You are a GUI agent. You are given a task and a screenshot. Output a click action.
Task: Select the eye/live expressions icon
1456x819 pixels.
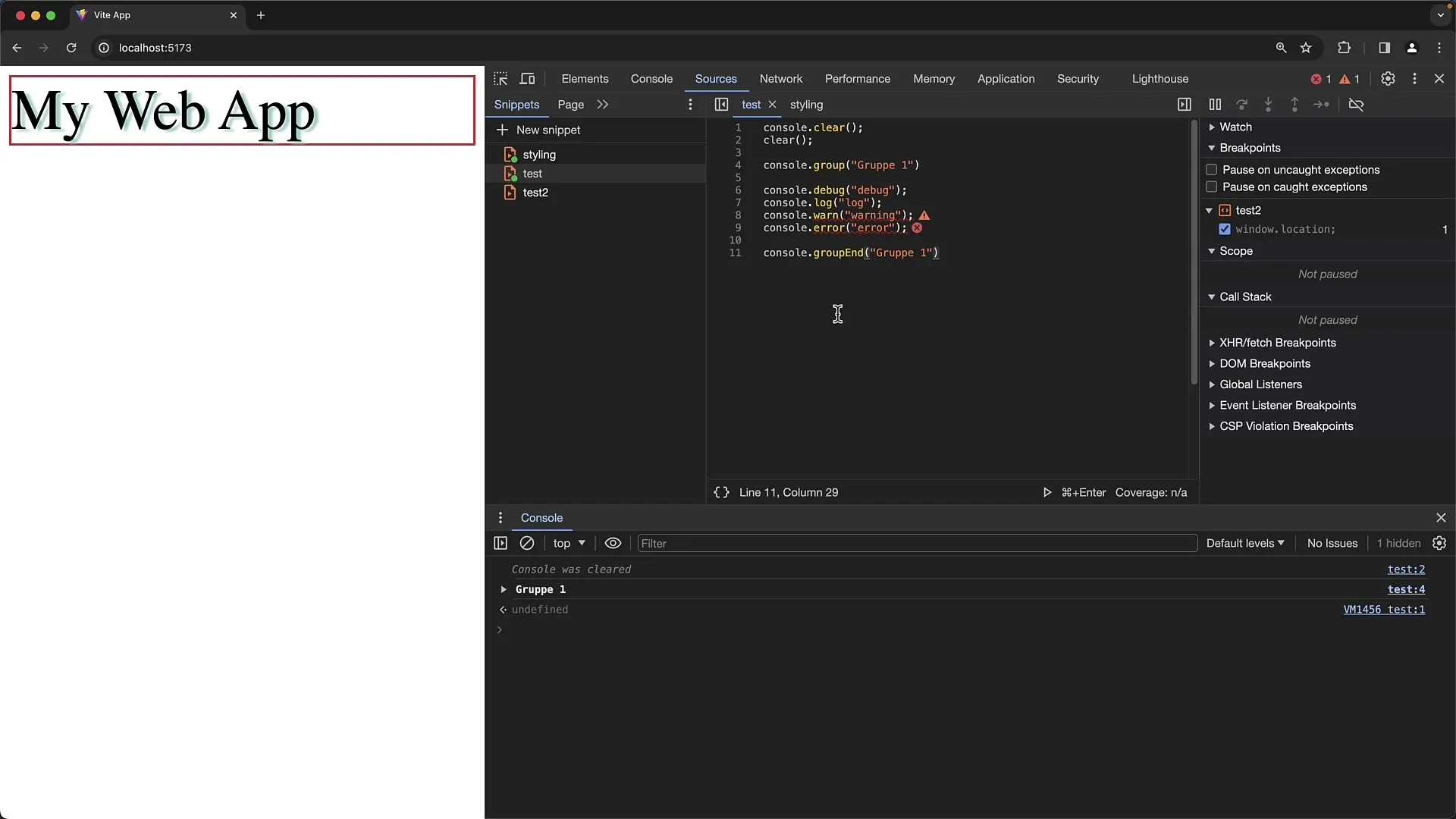[613, 543]
